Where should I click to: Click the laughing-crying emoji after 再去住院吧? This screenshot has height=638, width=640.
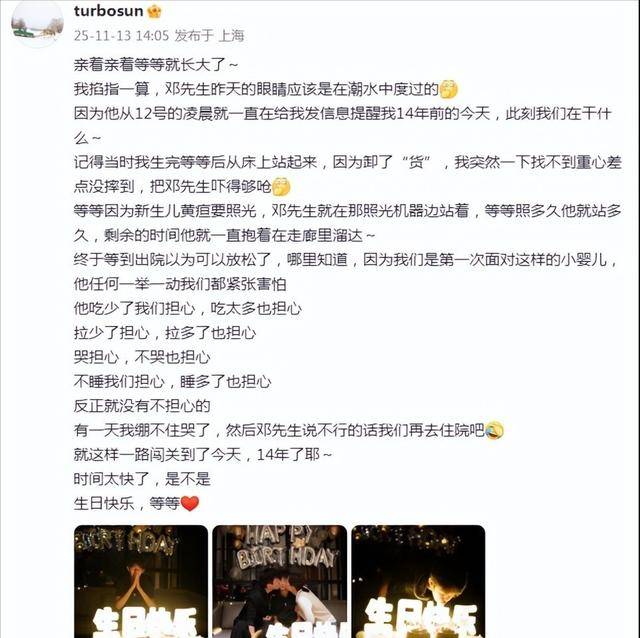pos(494,430)
